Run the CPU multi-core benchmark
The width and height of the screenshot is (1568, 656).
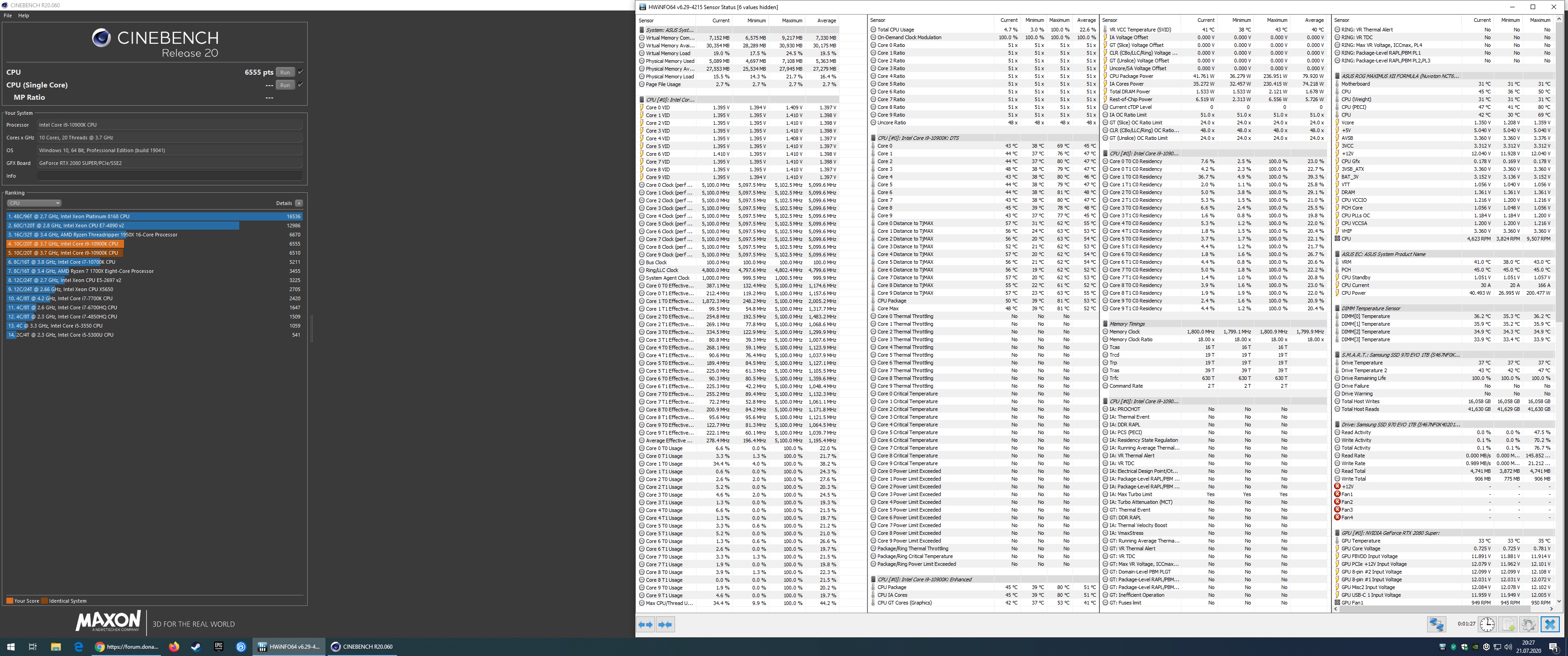pos(285,72)
